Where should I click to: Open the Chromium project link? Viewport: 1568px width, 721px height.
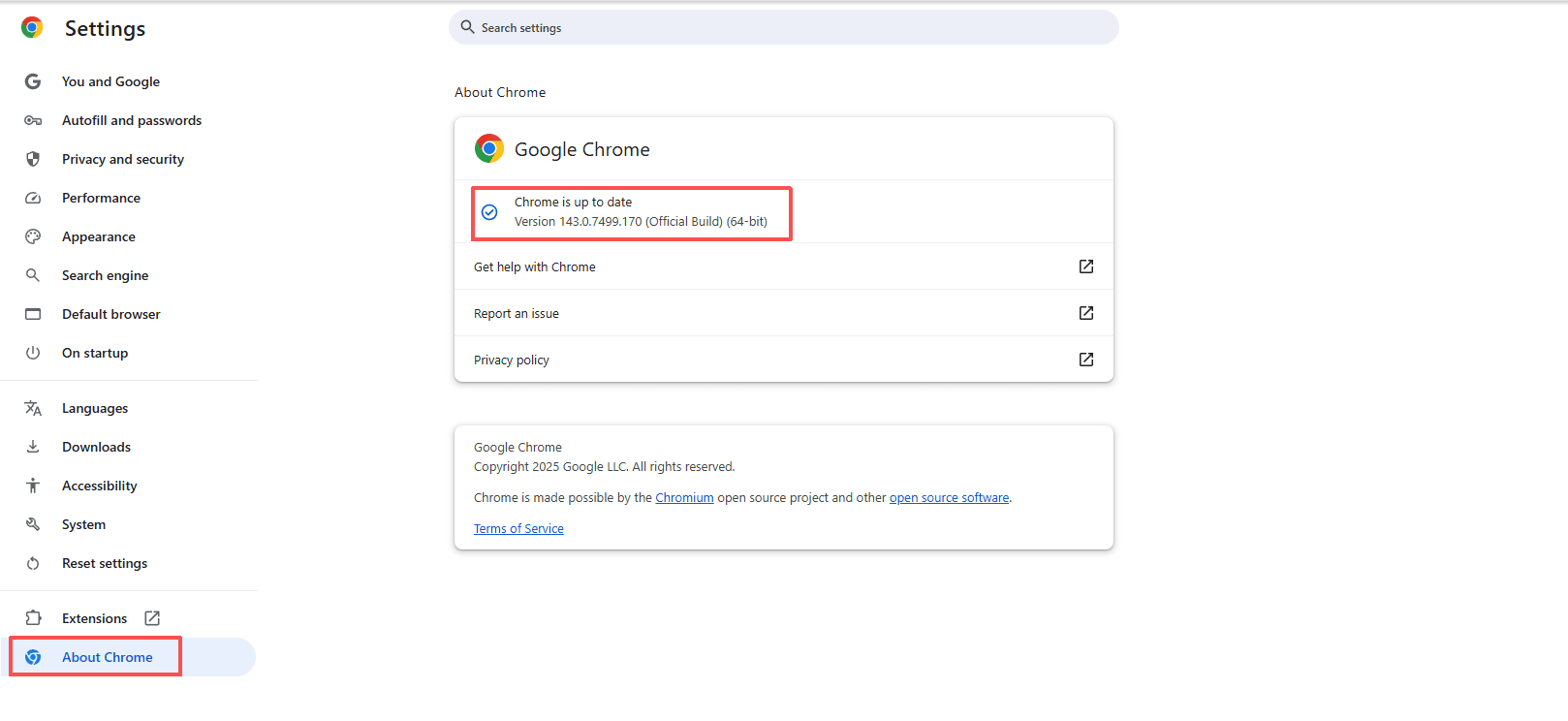pos(684,498)
